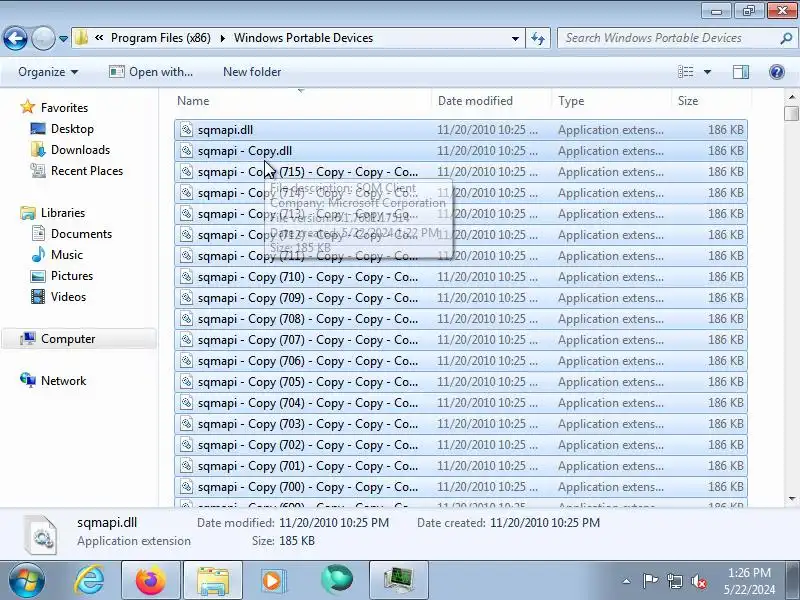Click the dll icon of Copy (703) row
The width and height of the screenshot is (800, 600).
point(187,423)
